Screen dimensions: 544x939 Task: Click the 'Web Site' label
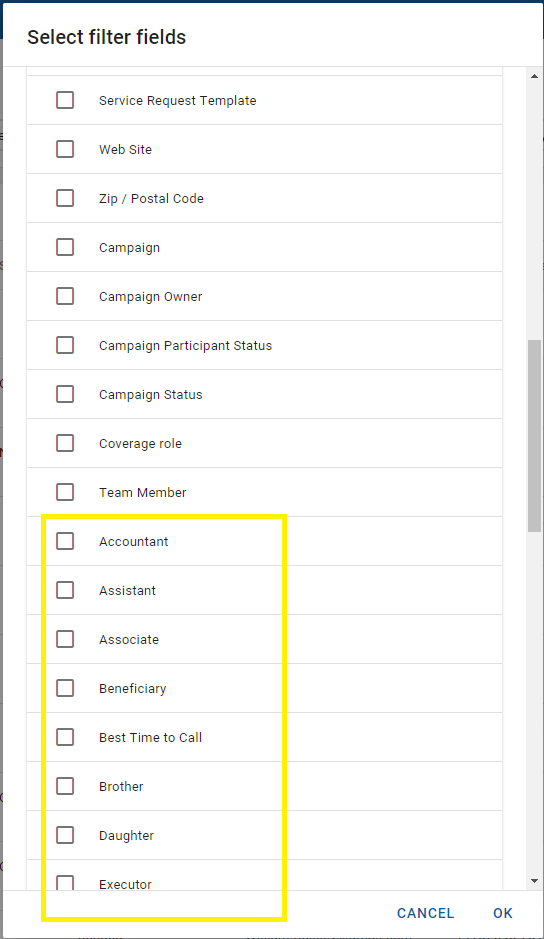click(125, 150)
